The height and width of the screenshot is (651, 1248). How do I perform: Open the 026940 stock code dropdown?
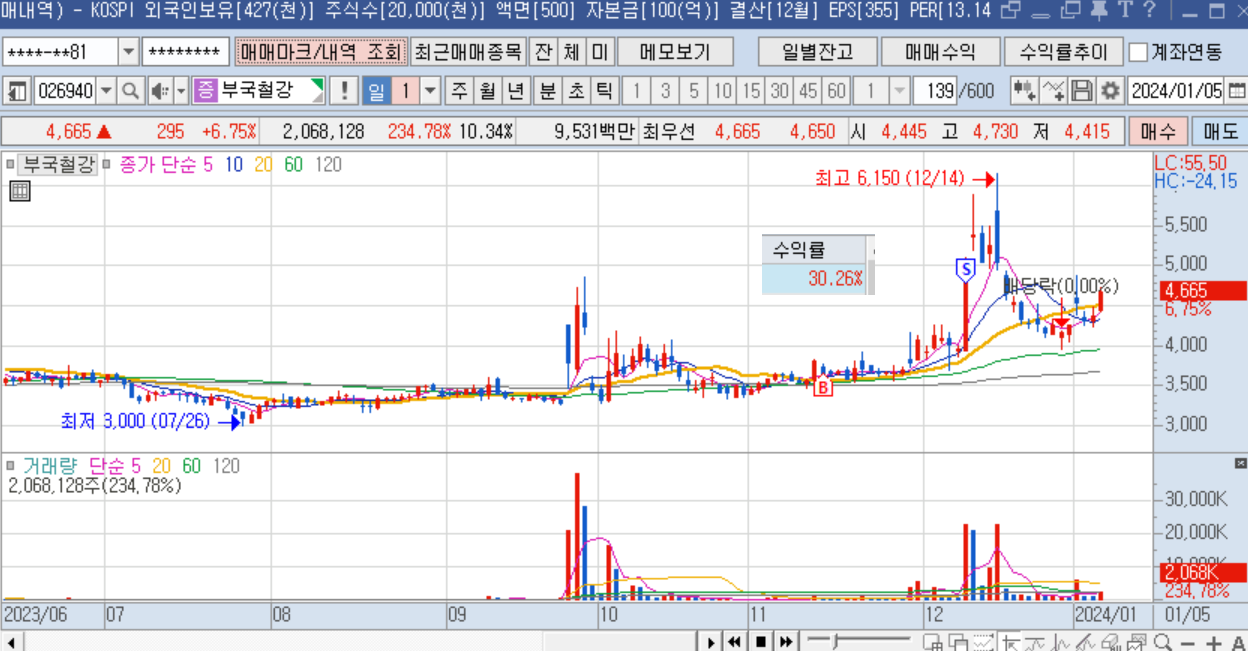coord(104,90)
